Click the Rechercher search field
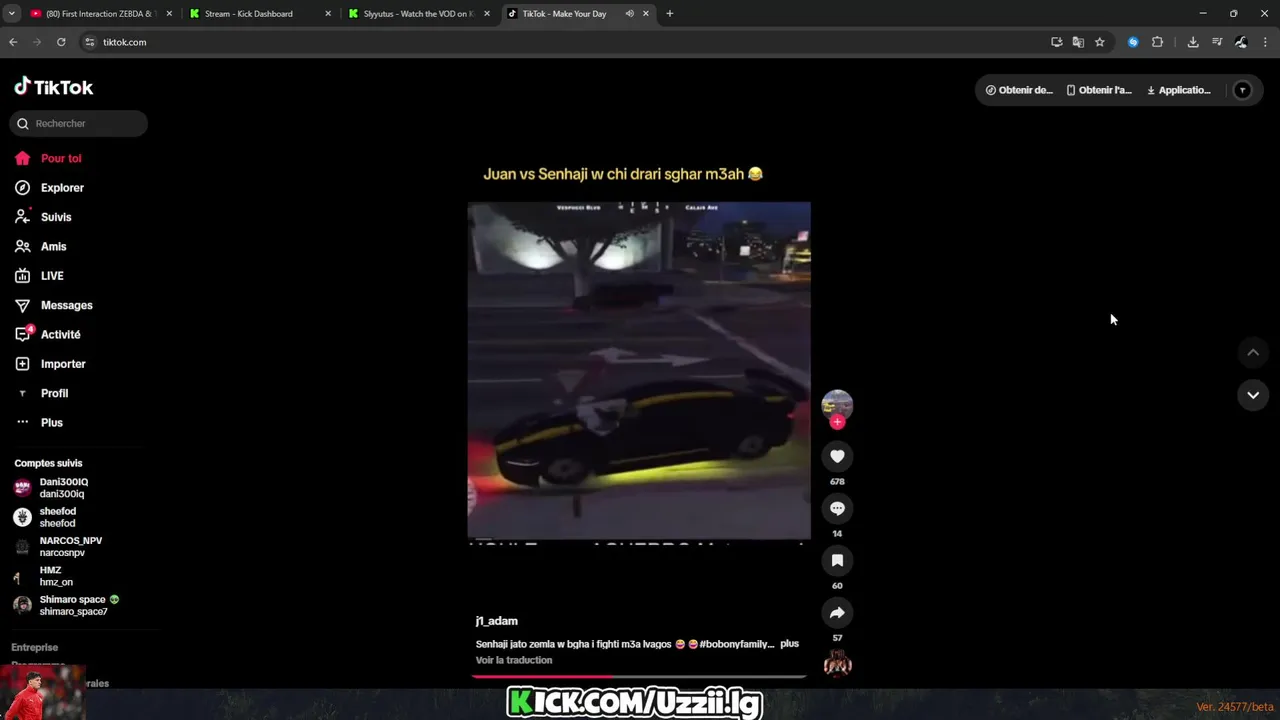 point(79,123)
